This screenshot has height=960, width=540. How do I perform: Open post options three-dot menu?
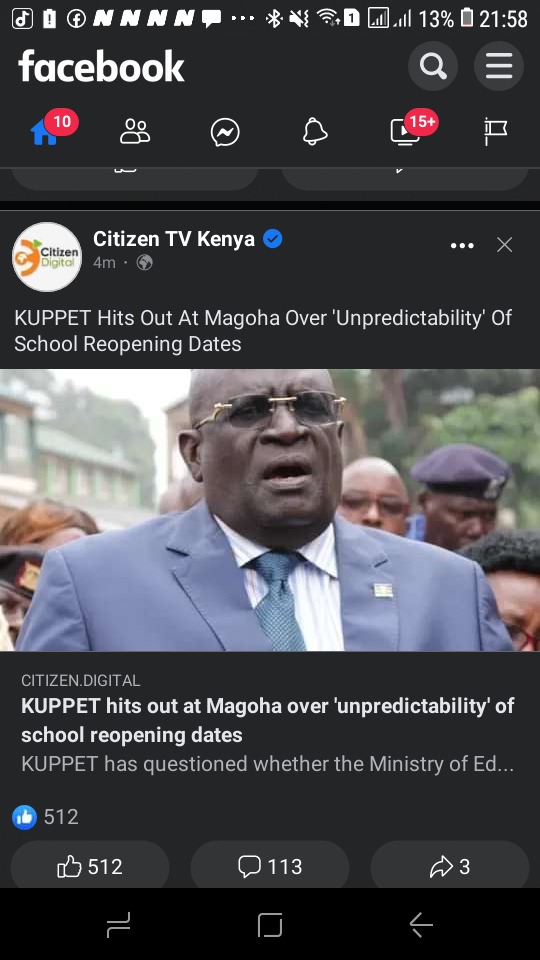pyautogui.click(x=462, y=246)
